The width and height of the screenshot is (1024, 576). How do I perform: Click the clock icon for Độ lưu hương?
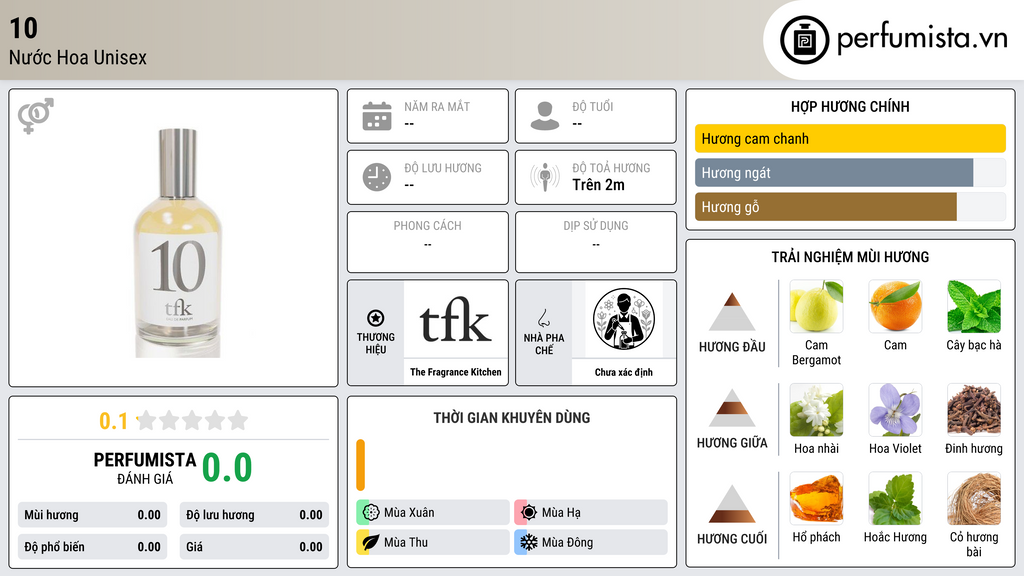tap(377, 177)
